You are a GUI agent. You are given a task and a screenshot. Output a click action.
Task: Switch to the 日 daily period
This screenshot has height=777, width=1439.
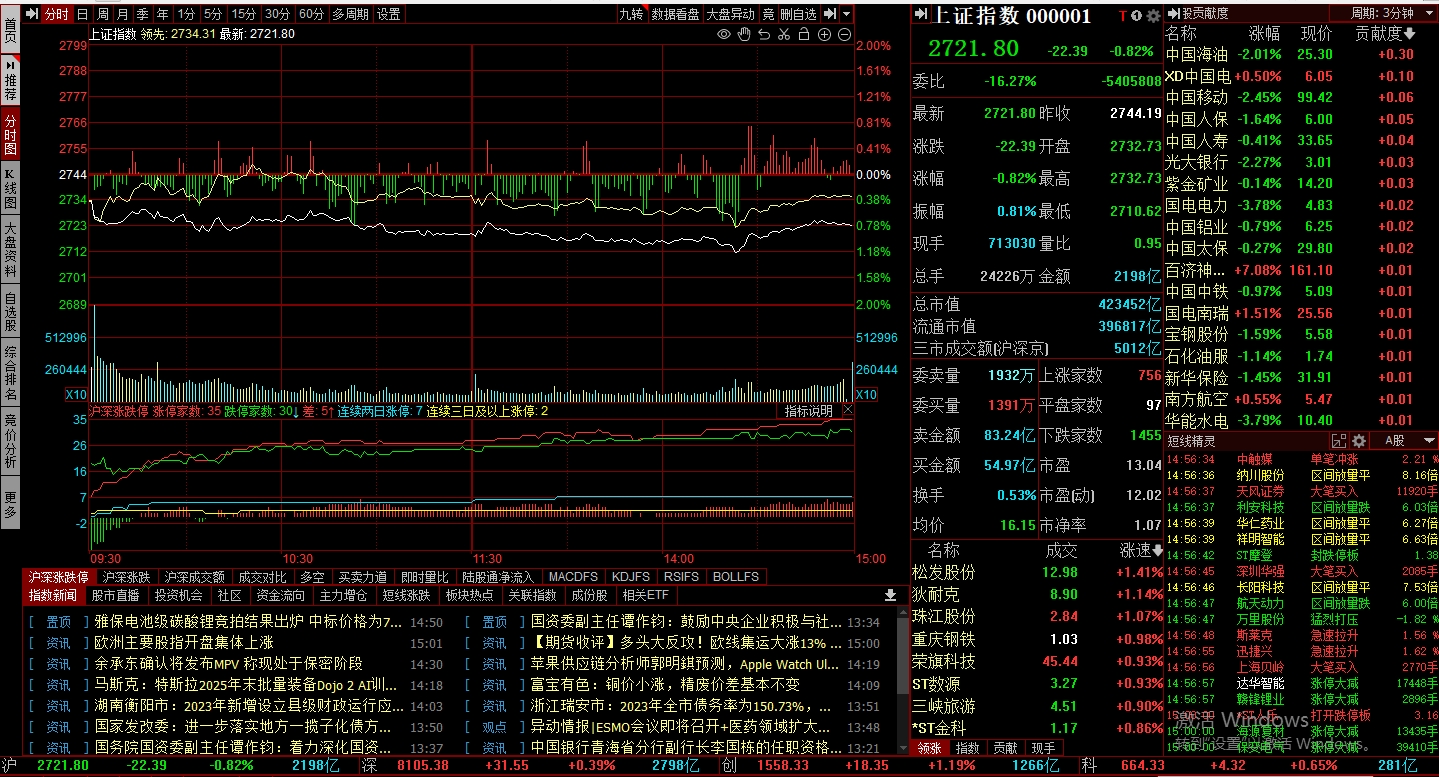click(x=82, y=14)
